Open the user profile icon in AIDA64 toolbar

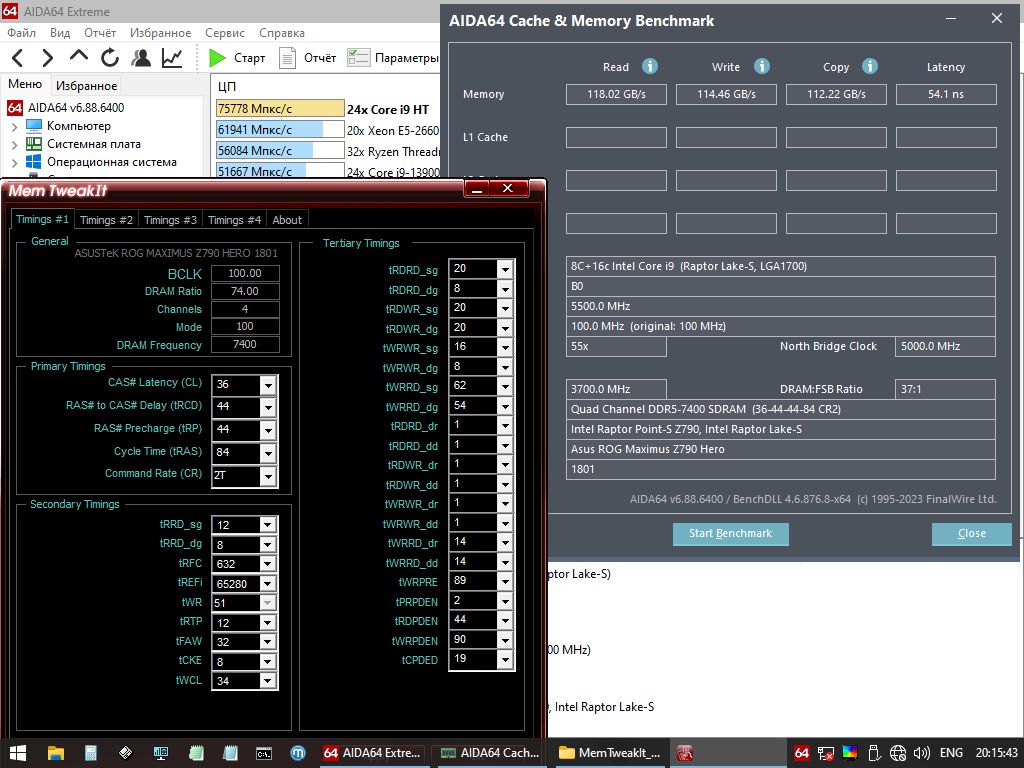click(x=140, y=58)
